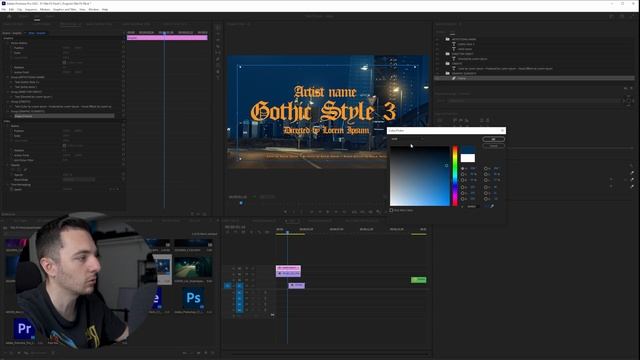Select the G radio button in RGB
640x360 pixels.
[x=462, y=193]
